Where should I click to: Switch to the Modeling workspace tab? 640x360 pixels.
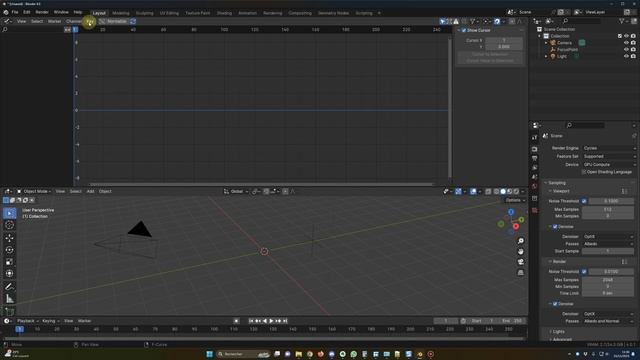[120, 13]
